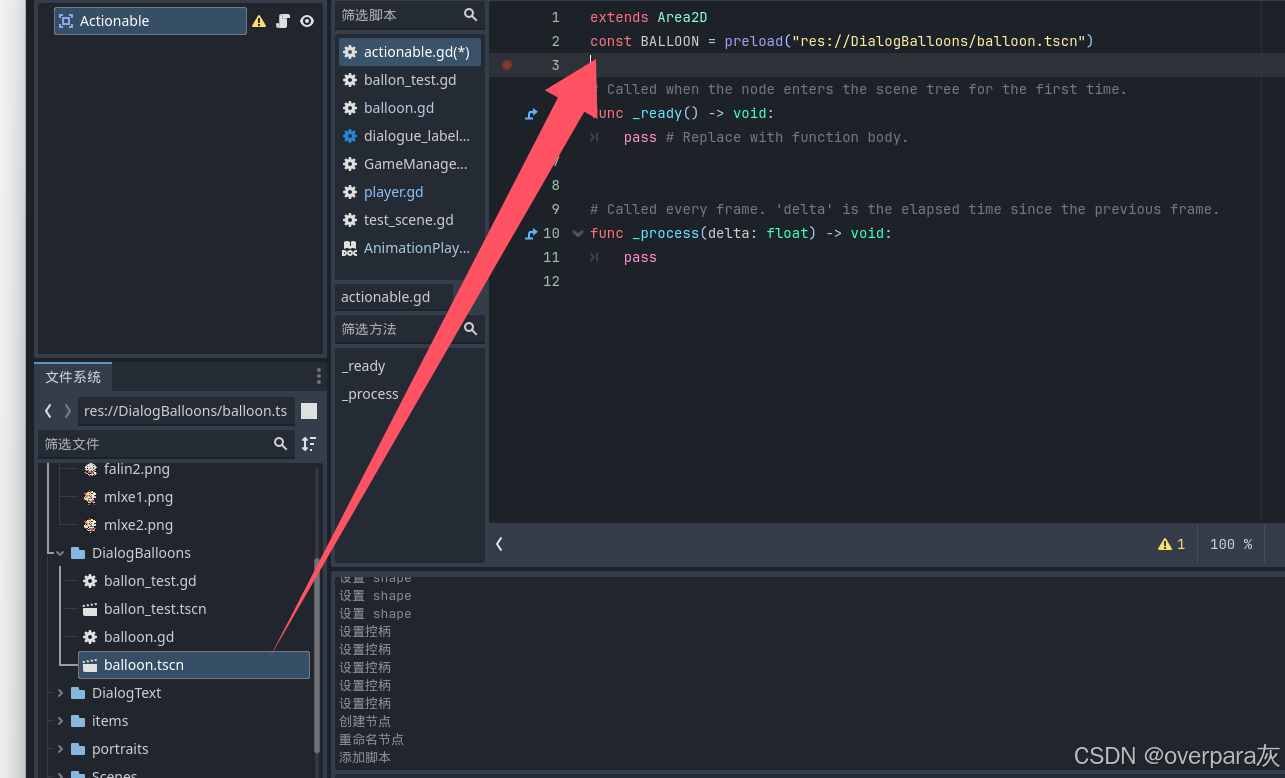Open balloon.gd in script list
This screenshot has height=778, width=1285.
tap(409, 108)
